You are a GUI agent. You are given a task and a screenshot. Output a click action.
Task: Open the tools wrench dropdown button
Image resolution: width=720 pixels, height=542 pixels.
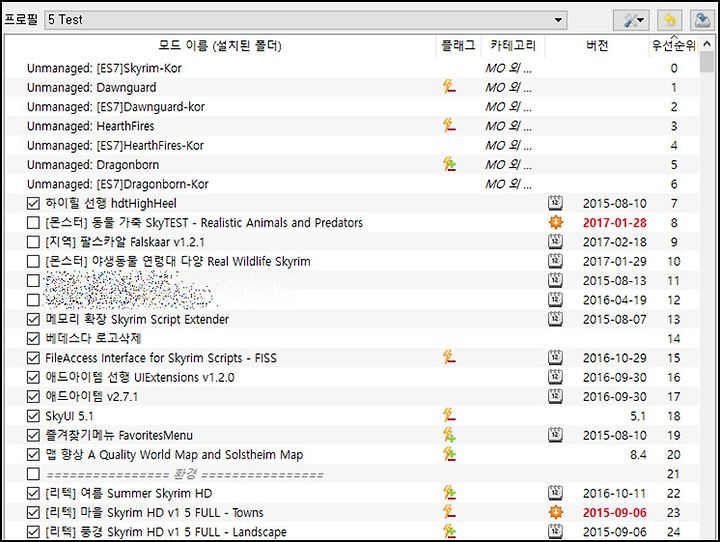coord(632,20)
